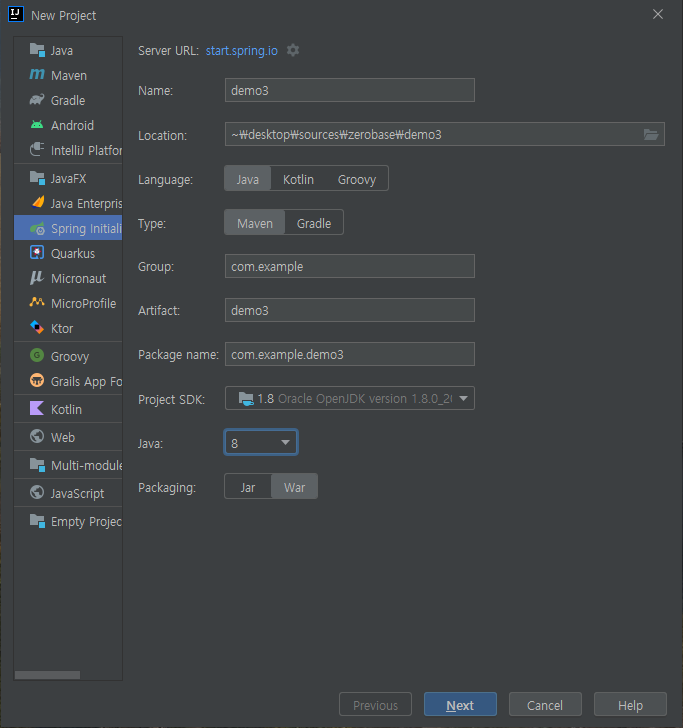Viewport: 683px width, 728px height.
Task: Select Maven in the project list
Action: (x=68, y=75)
